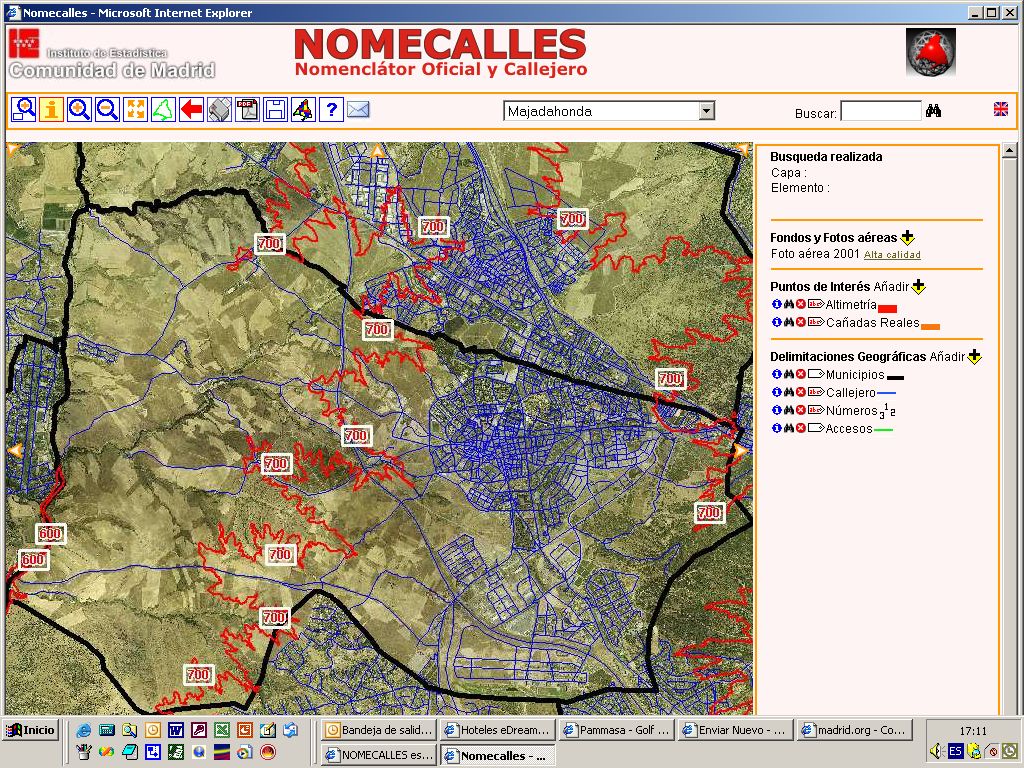1024x768 pixels.
Task: Go back with the red arrow icon
Action: pyautogui.click(x=192, y=109)
